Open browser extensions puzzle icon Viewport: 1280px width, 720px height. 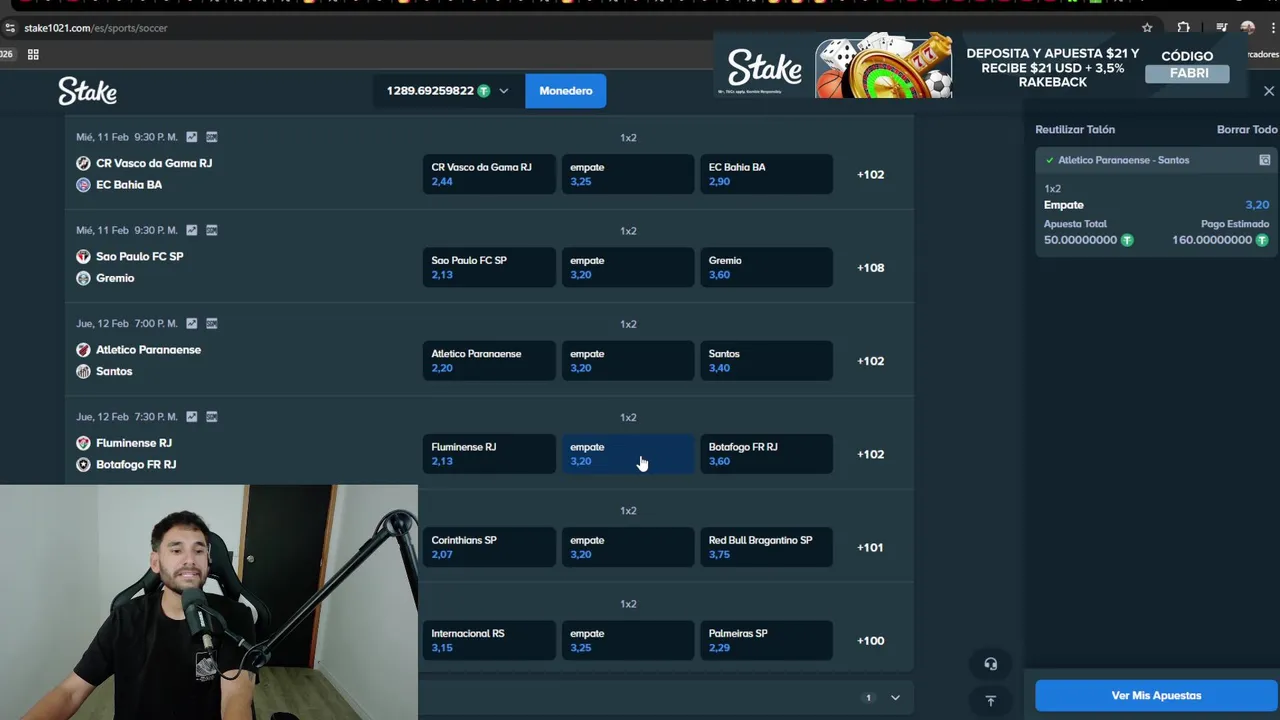tap(1183, 28)
